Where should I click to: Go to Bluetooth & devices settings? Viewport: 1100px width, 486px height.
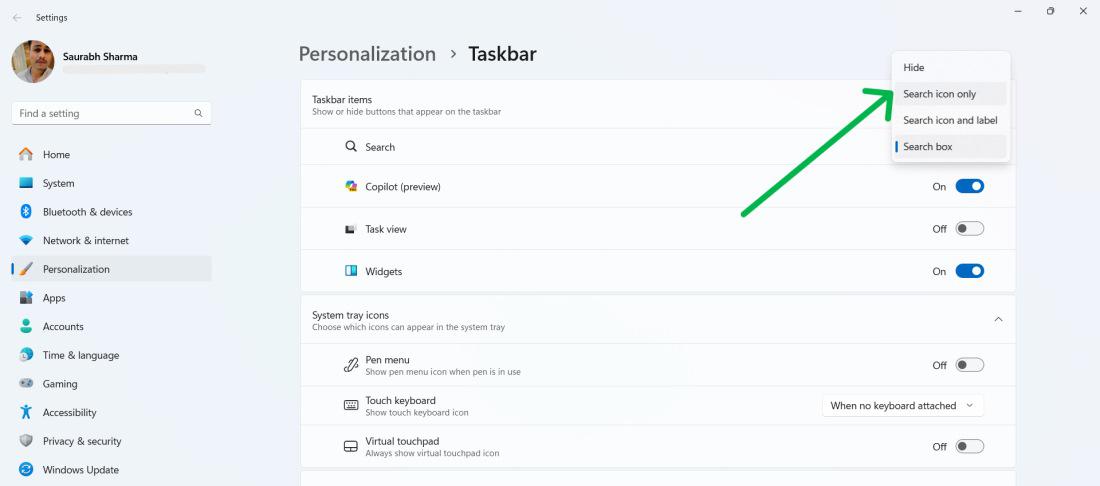click(87, 212)
